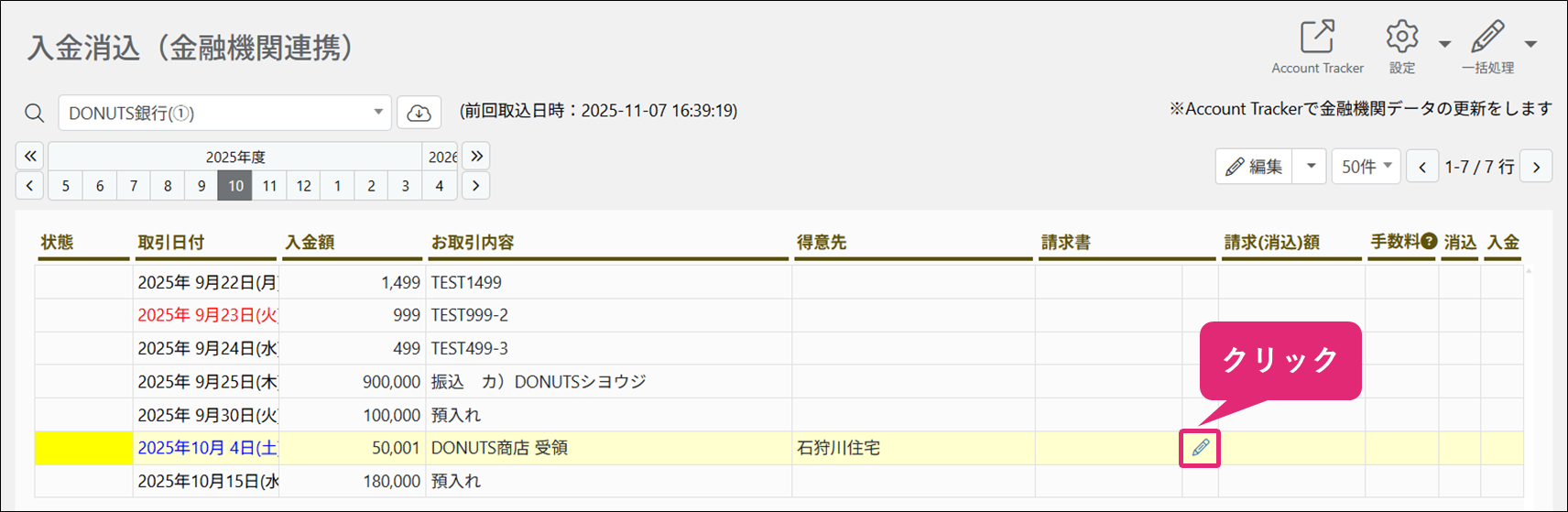1568x512 pixels.
Task: Jump to previous year with double-left arrows
Action: 29,156
